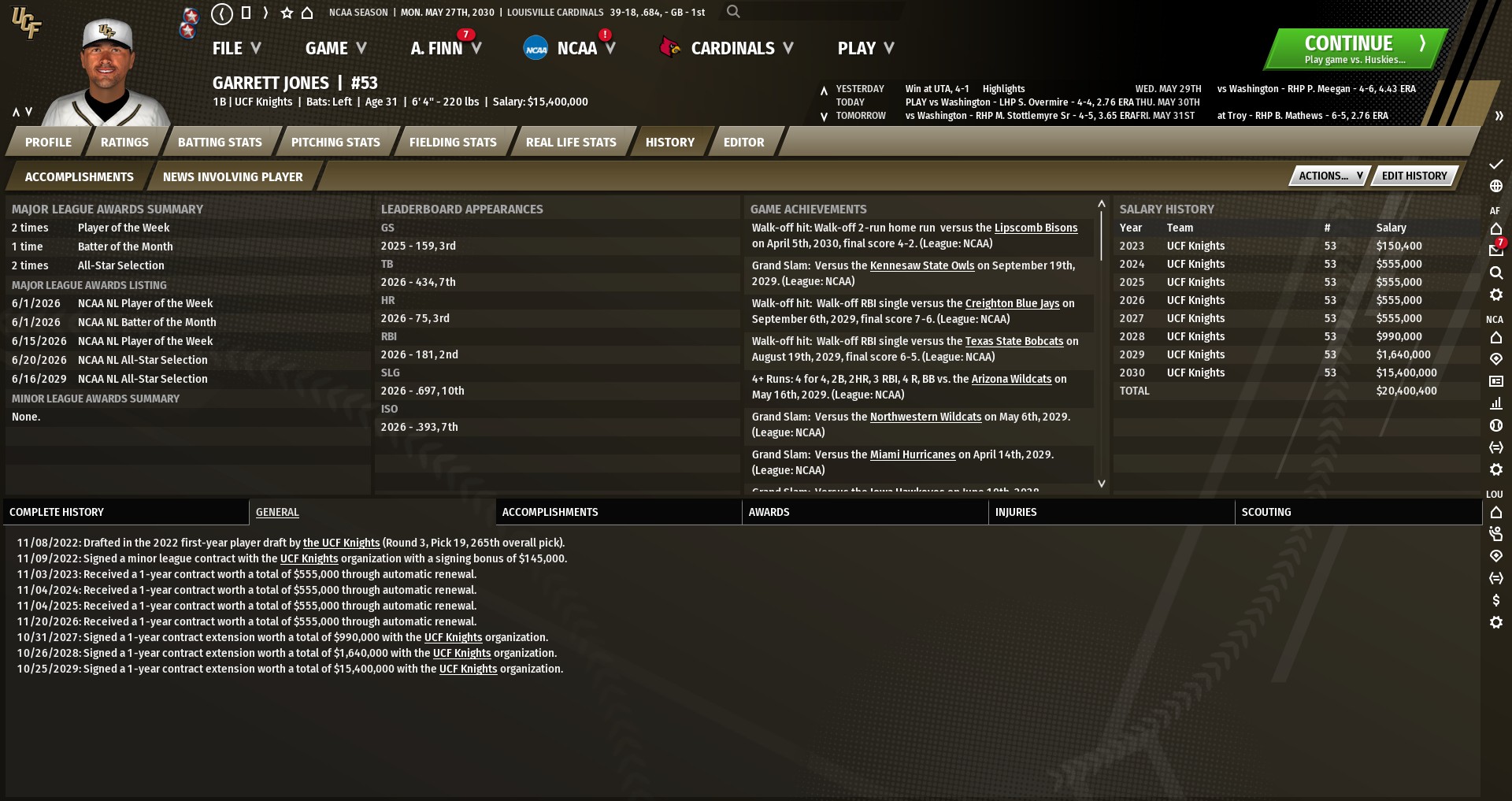Screen dimensions: 1512x801
Task: Click the baseball icon in right sidebar
Action: point(1496,425)
